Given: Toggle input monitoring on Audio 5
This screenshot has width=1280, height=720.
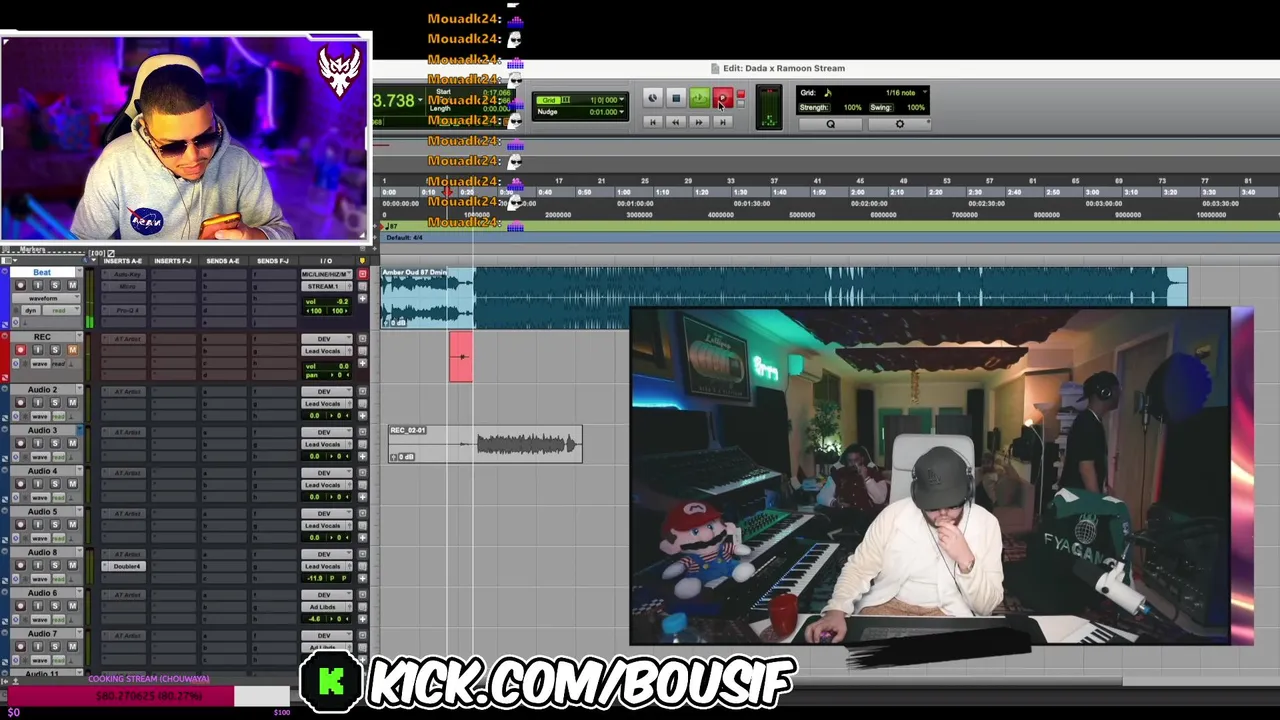Looking at the screenshot, I should pyautogui.click(x=37, y=525).
